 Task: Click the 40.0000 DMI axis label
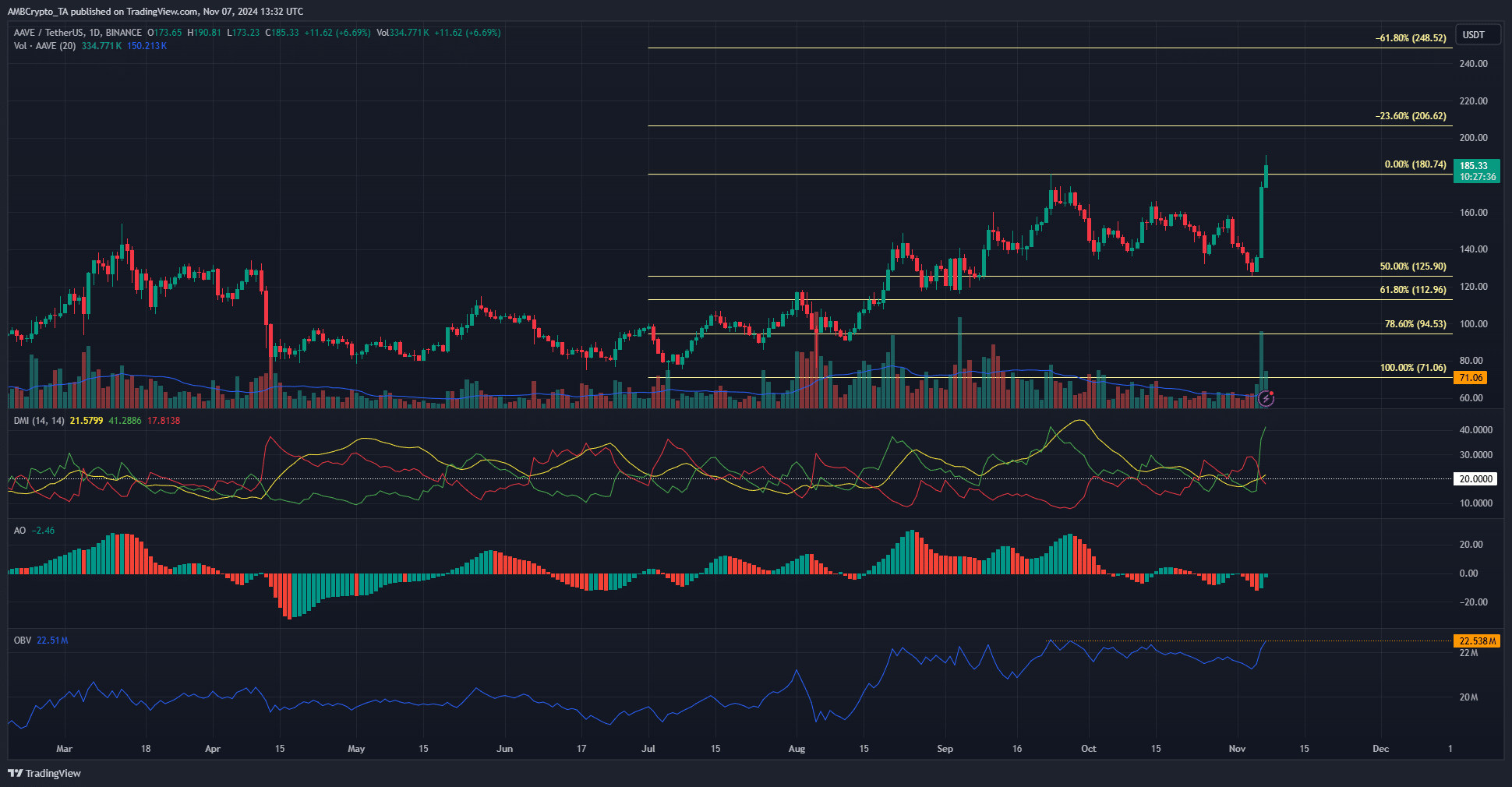coord(1476,430)
